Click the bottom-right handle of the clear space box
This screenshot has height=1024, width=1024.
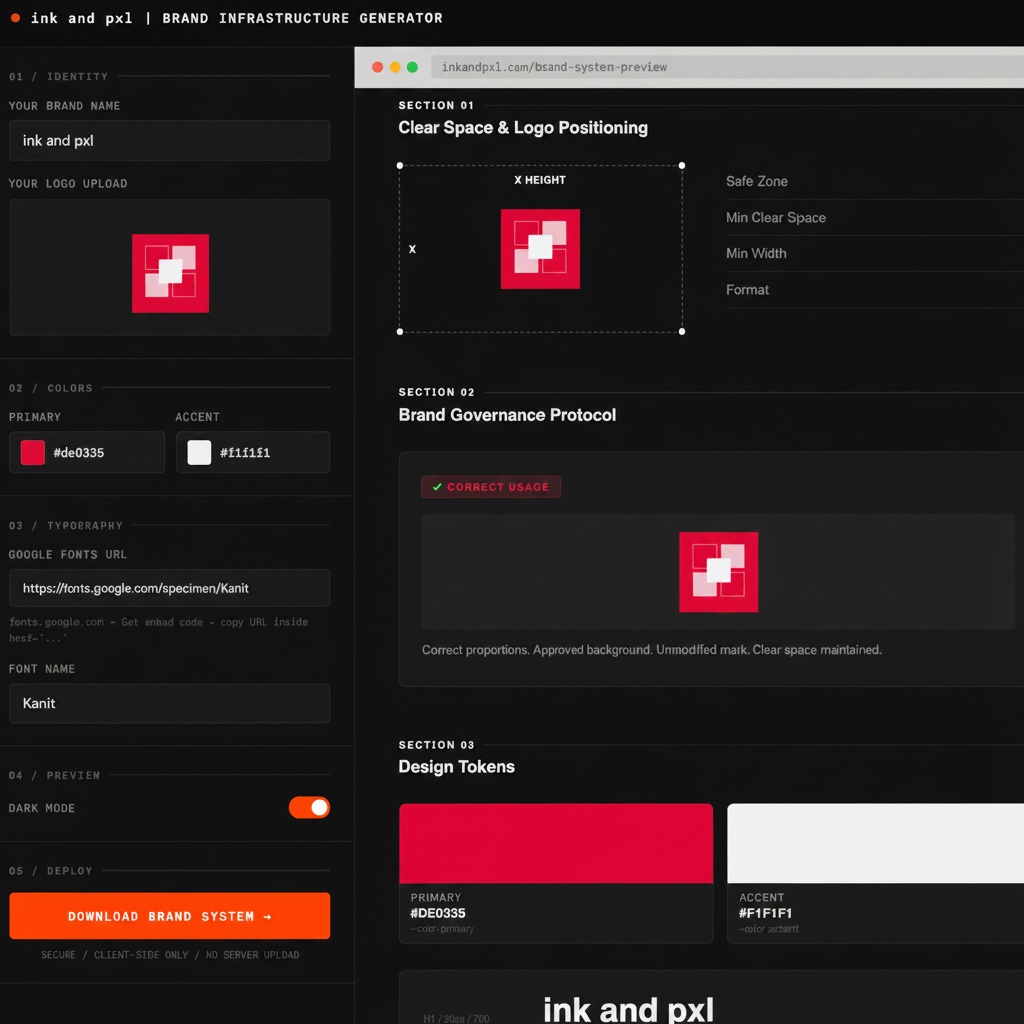pos(682,332)
